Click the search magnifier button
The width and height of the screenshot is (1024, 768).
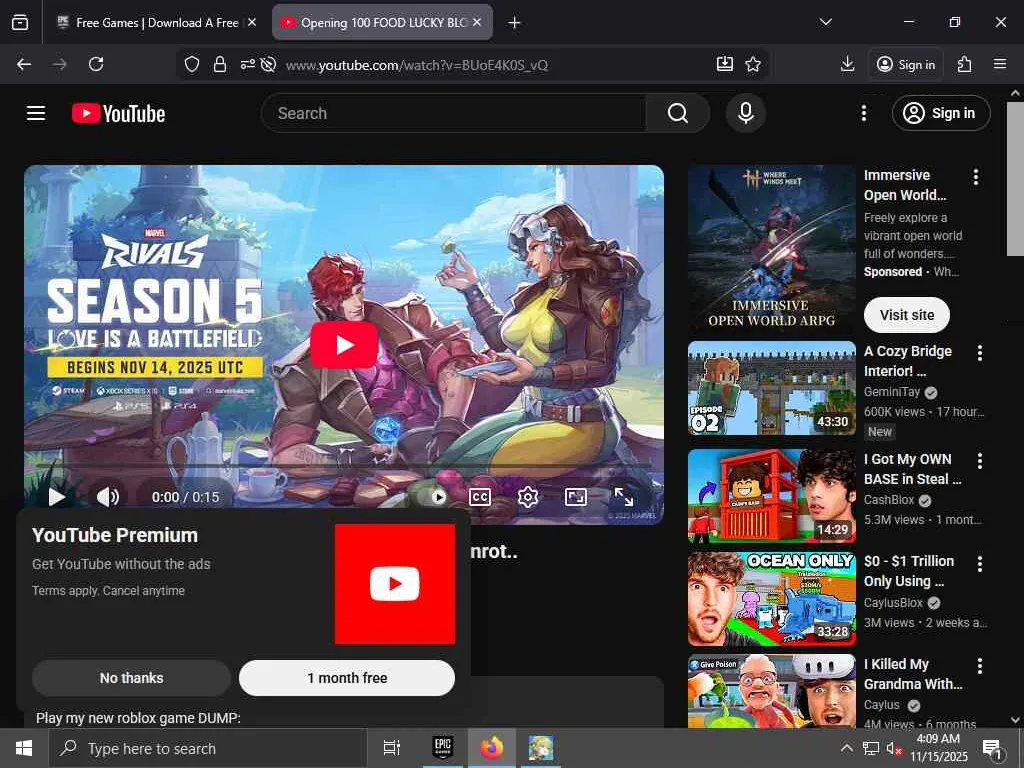coord(678,113)
